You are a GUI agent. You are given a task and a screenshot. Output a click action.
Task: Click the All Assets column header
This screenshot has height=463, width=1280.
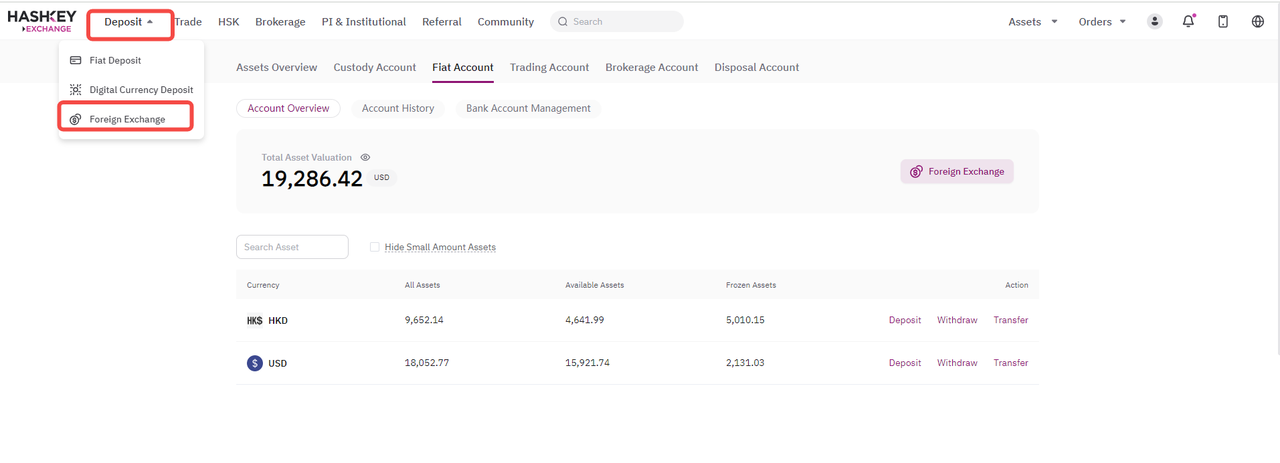pyautogui.click(x=422, y=285)
